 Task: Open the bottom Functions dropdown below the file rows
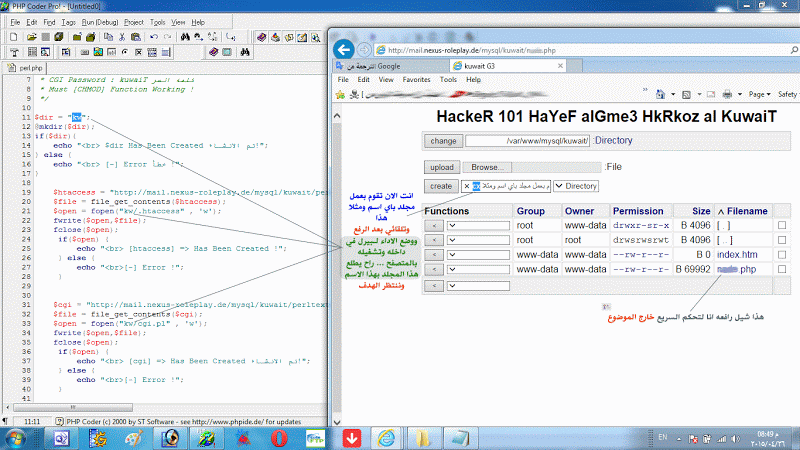pos(478,286)
